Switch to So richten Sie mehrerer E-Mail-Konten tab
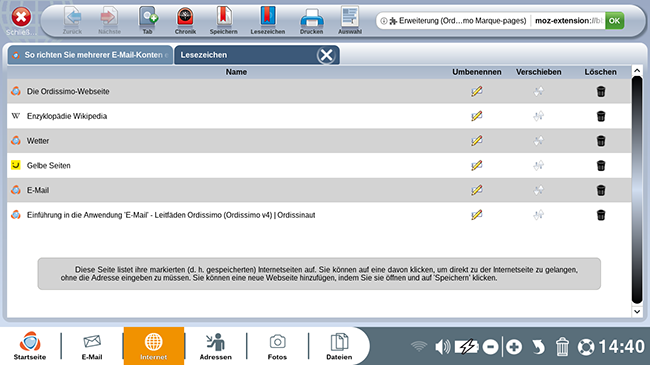The image size is (650, 365). point(90,55)
